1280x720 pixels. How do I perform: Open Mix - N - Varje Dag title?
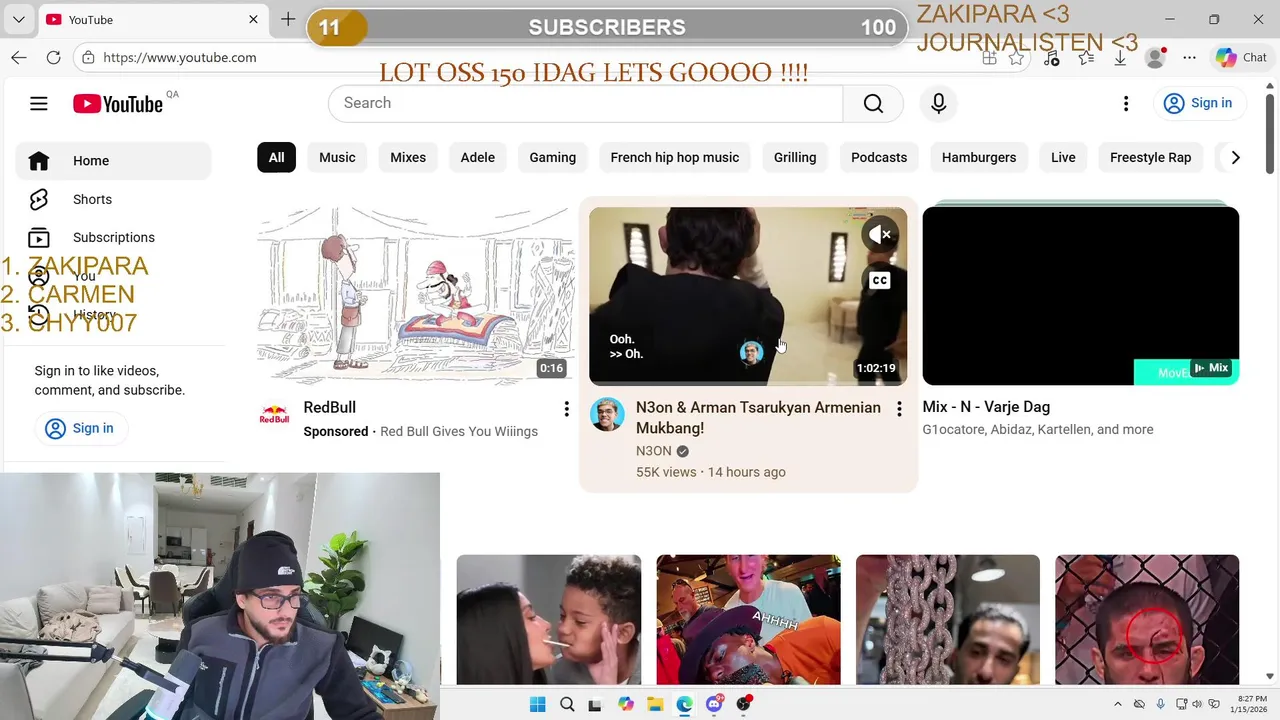(986, 407)
